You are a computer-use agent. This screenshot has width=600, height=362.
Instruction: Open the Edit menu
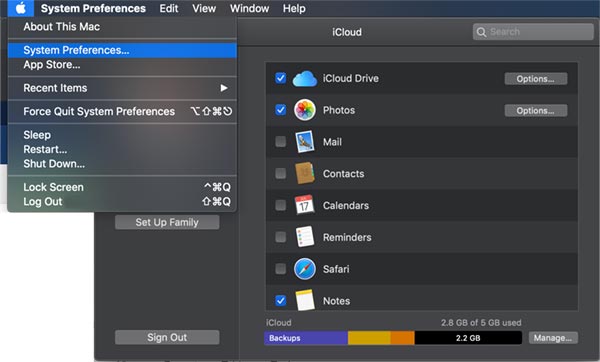point(169,8)
